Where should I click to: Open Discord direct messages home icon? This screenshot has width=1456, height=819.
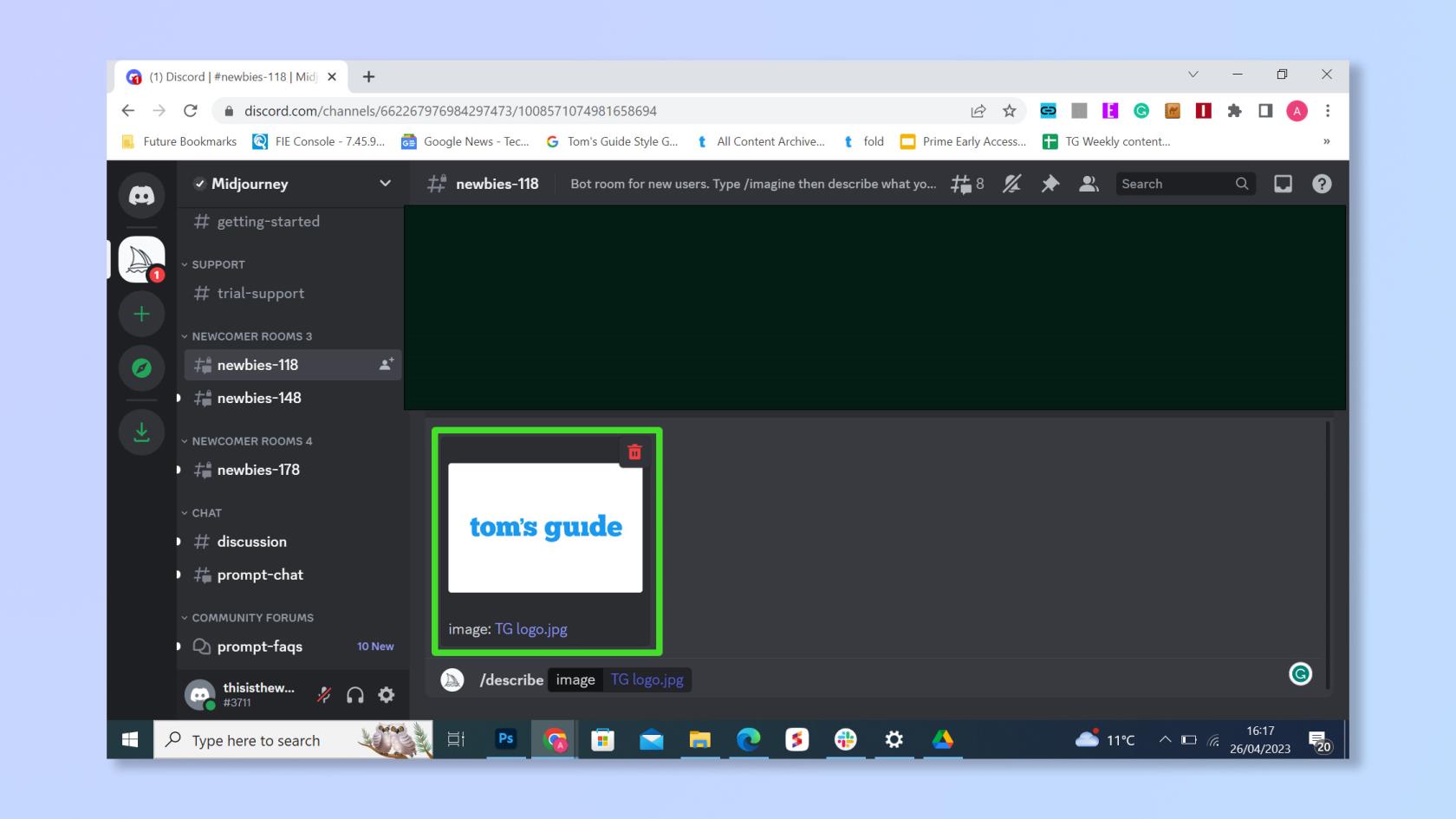click(x=141, y=196)
